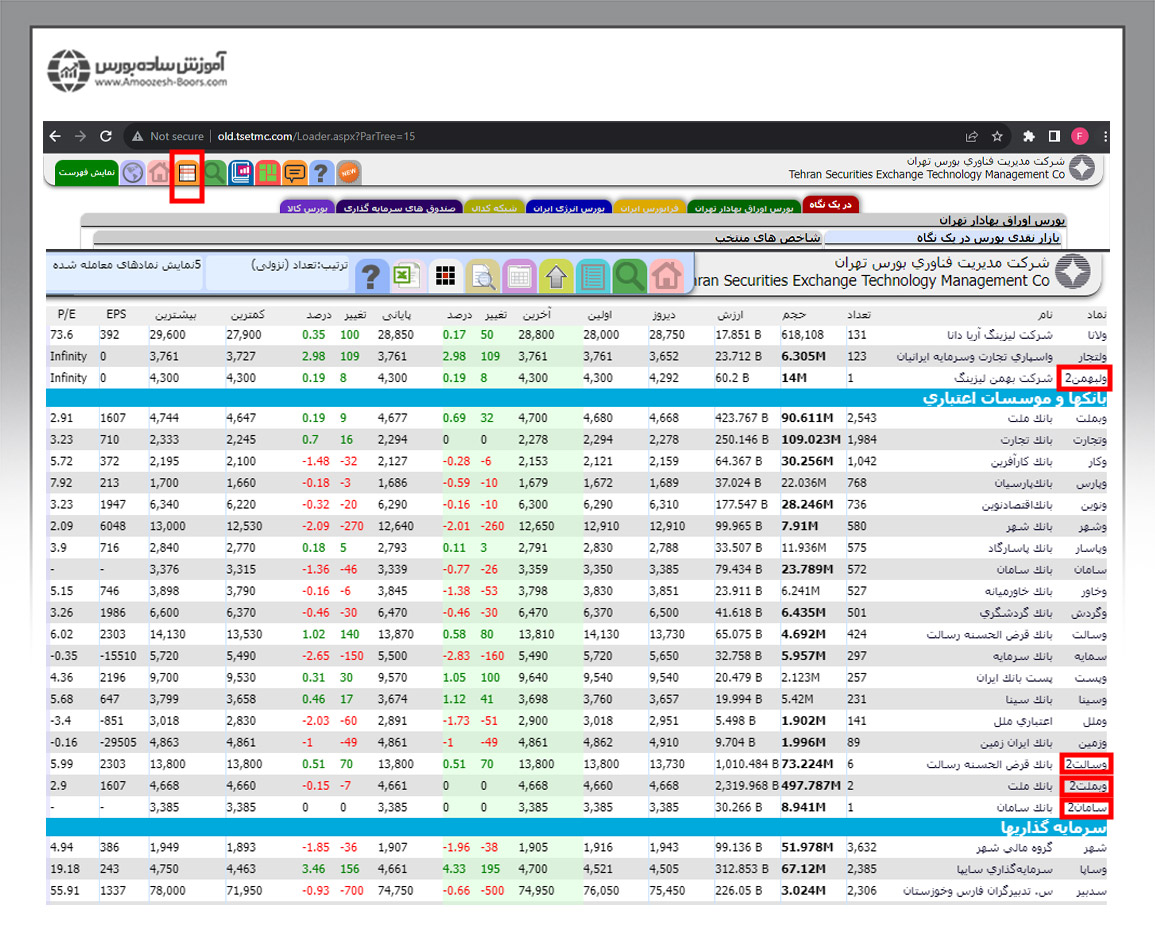Click the red-green market map icon
Viewport: 1155px width, 929px height.
267,173
